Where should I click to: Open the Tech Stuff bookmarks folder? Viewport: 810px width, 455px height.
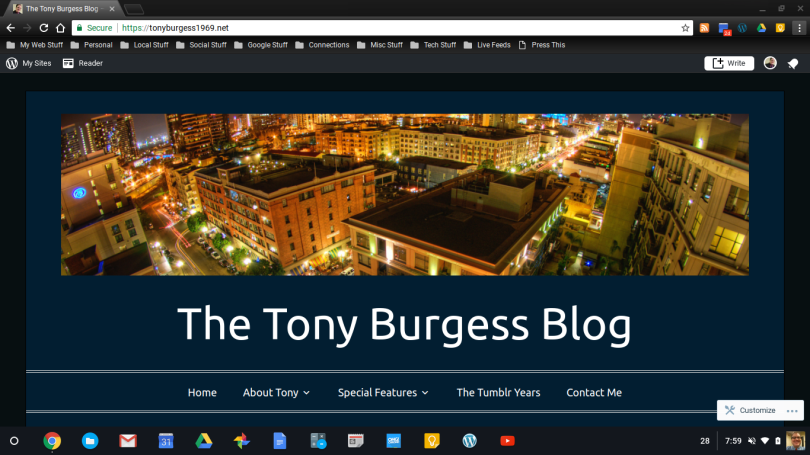(433, 45)
